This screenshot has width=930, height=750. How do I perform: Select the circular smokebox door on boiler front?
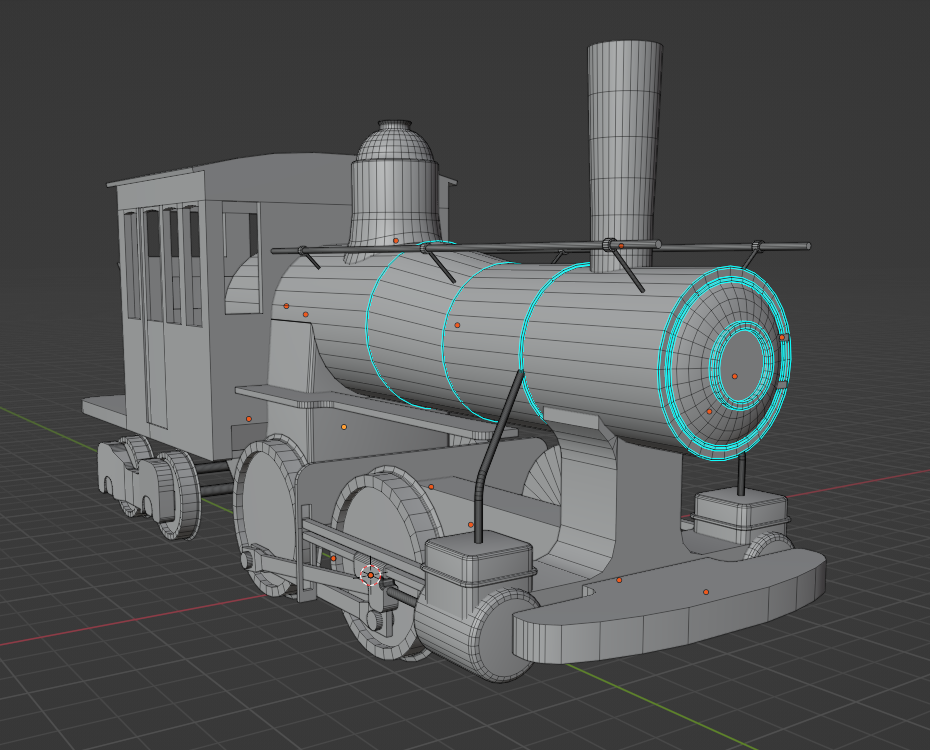click(x=725, y=363)
